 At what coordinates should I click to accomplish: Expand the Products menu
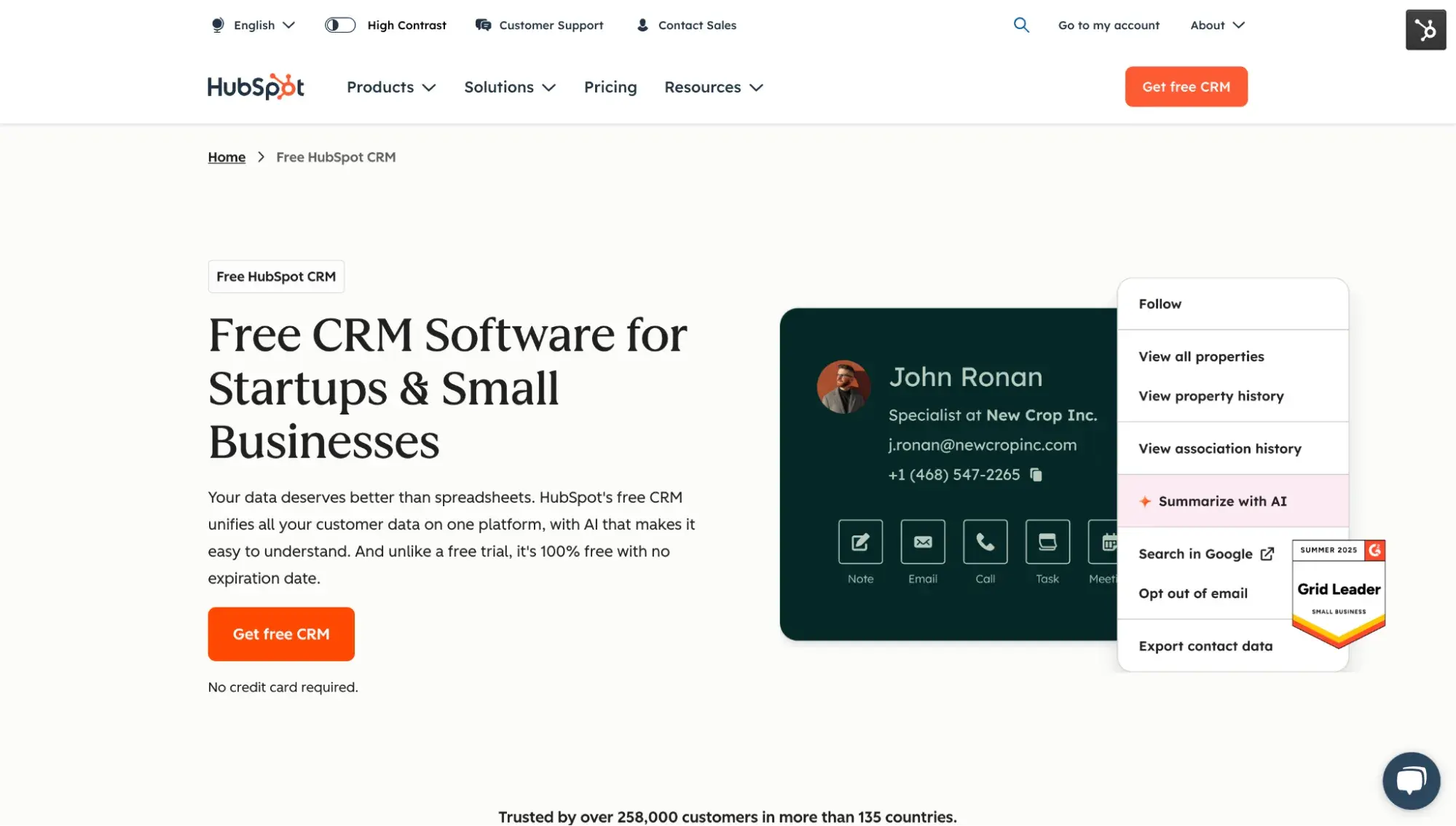click(x=391, y=87)
